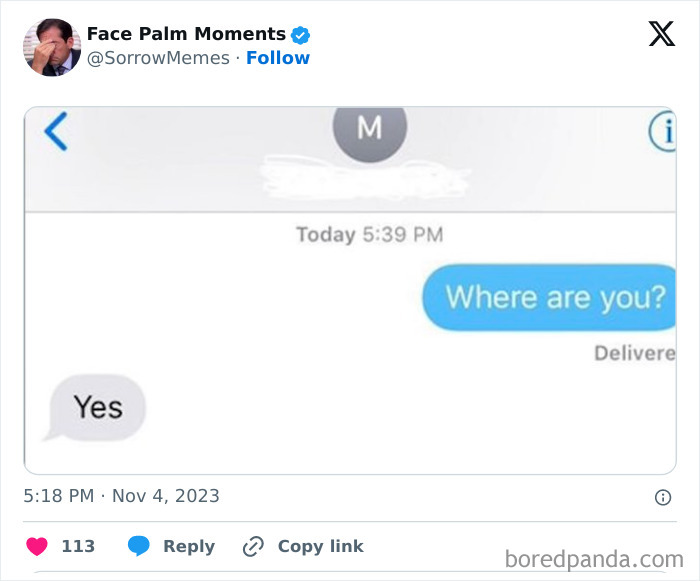The height and width of the screenshot is (581, 700).
Task: Open the Face Palm Moments account name
Action: [186, 34]
